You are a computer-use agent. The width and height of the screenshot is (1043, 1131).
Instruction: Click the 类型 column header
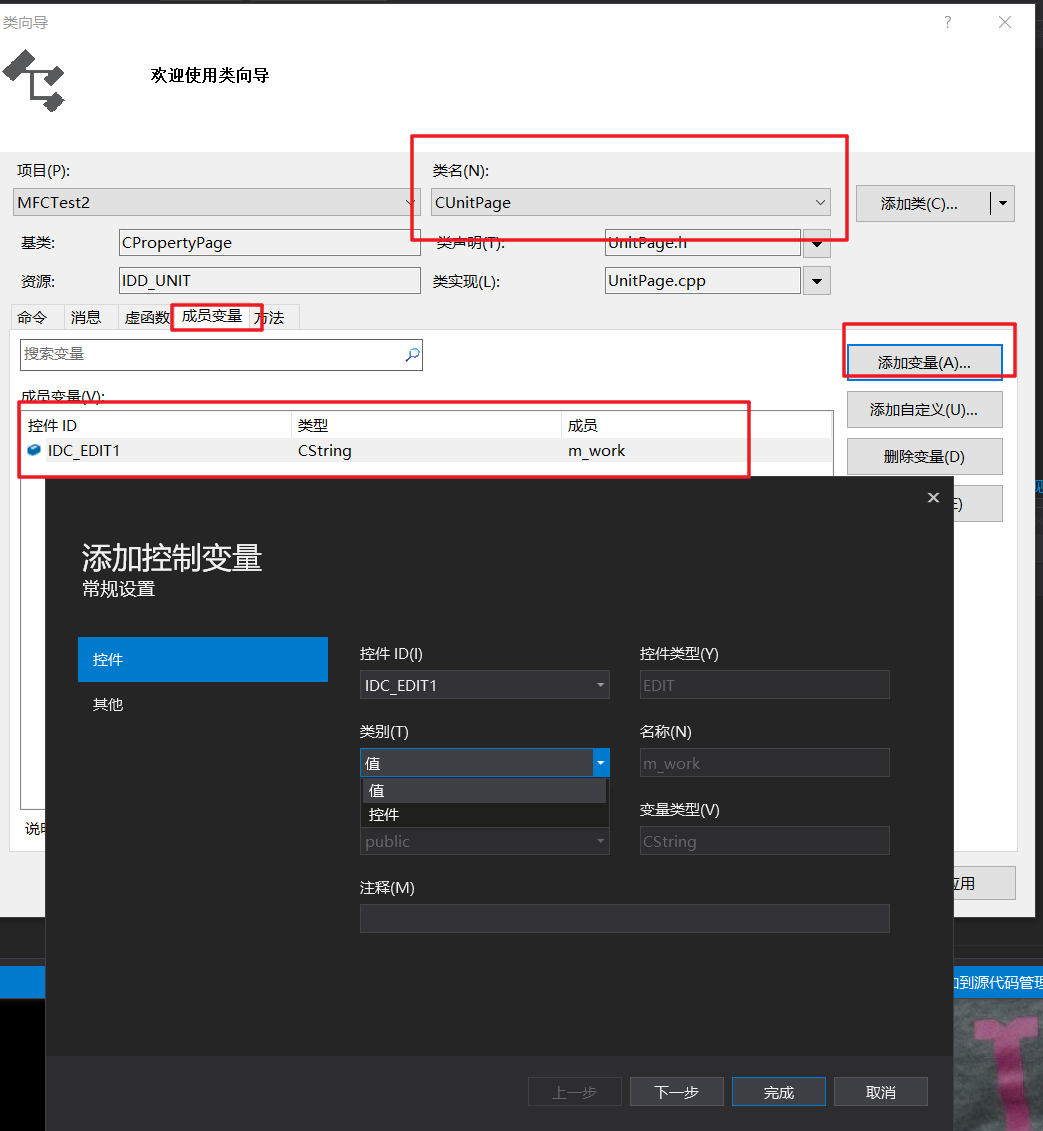(426, 426)
